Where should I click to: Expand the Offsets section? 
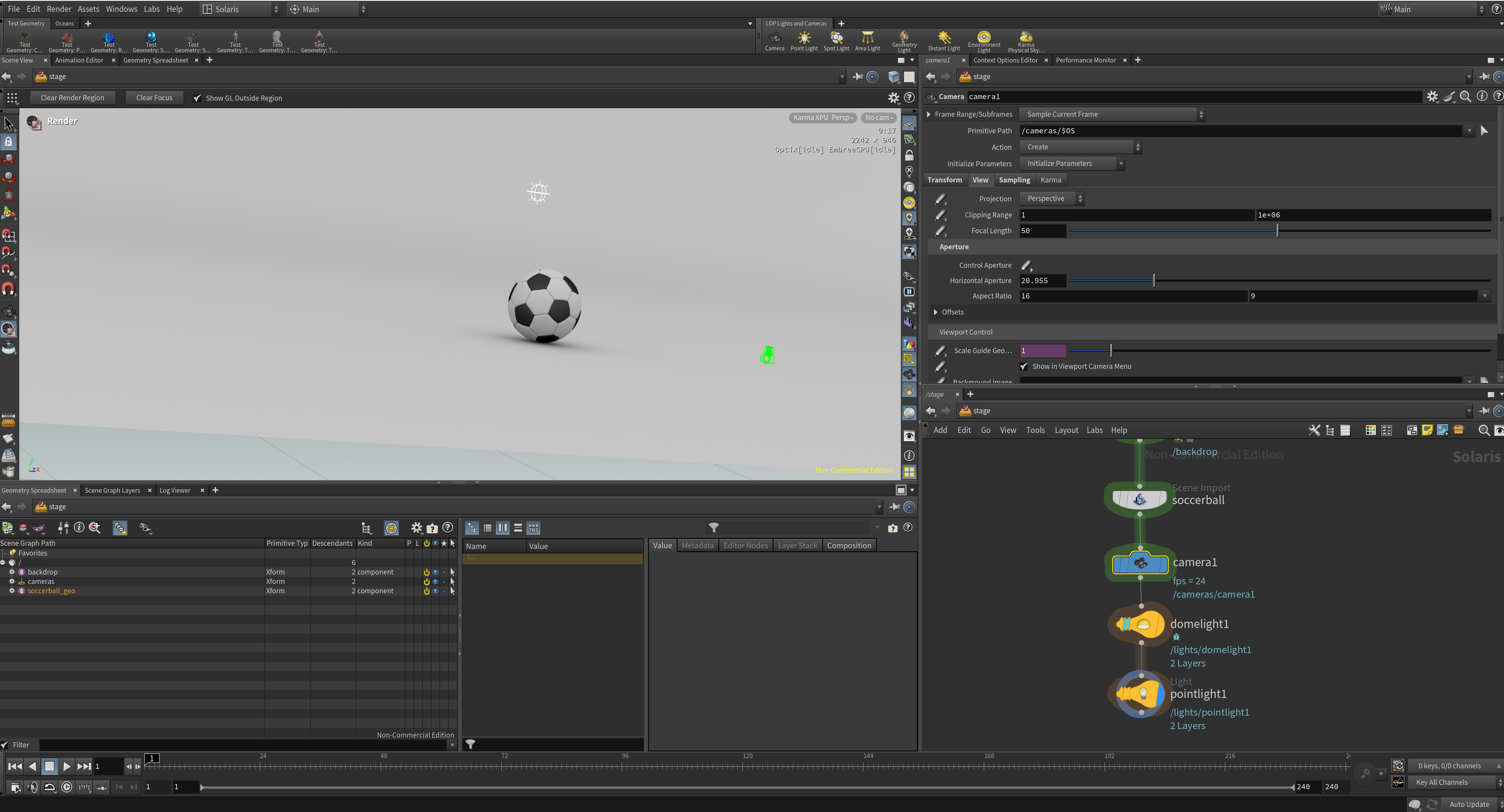tap(935, 312)
